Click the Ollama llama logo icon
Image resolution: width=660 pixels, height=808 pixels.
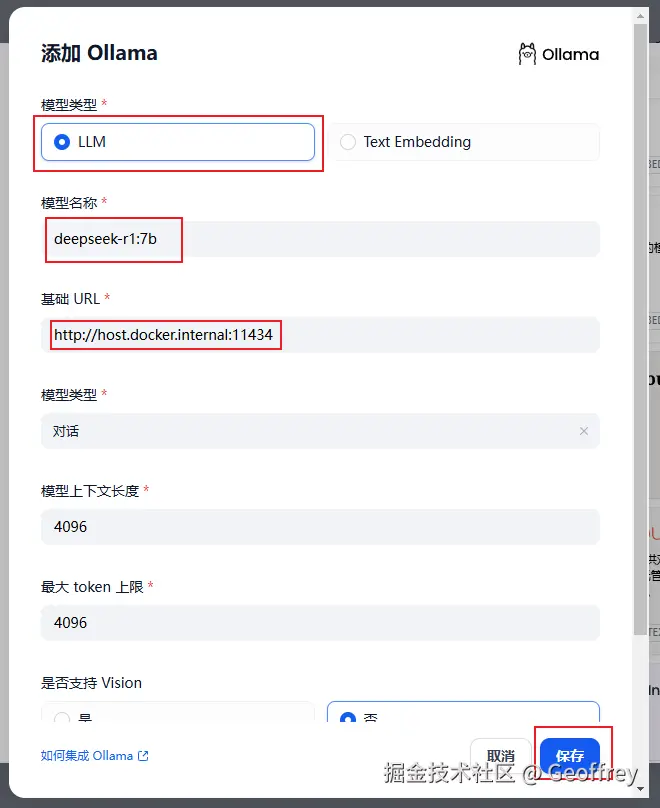(527, 53)
